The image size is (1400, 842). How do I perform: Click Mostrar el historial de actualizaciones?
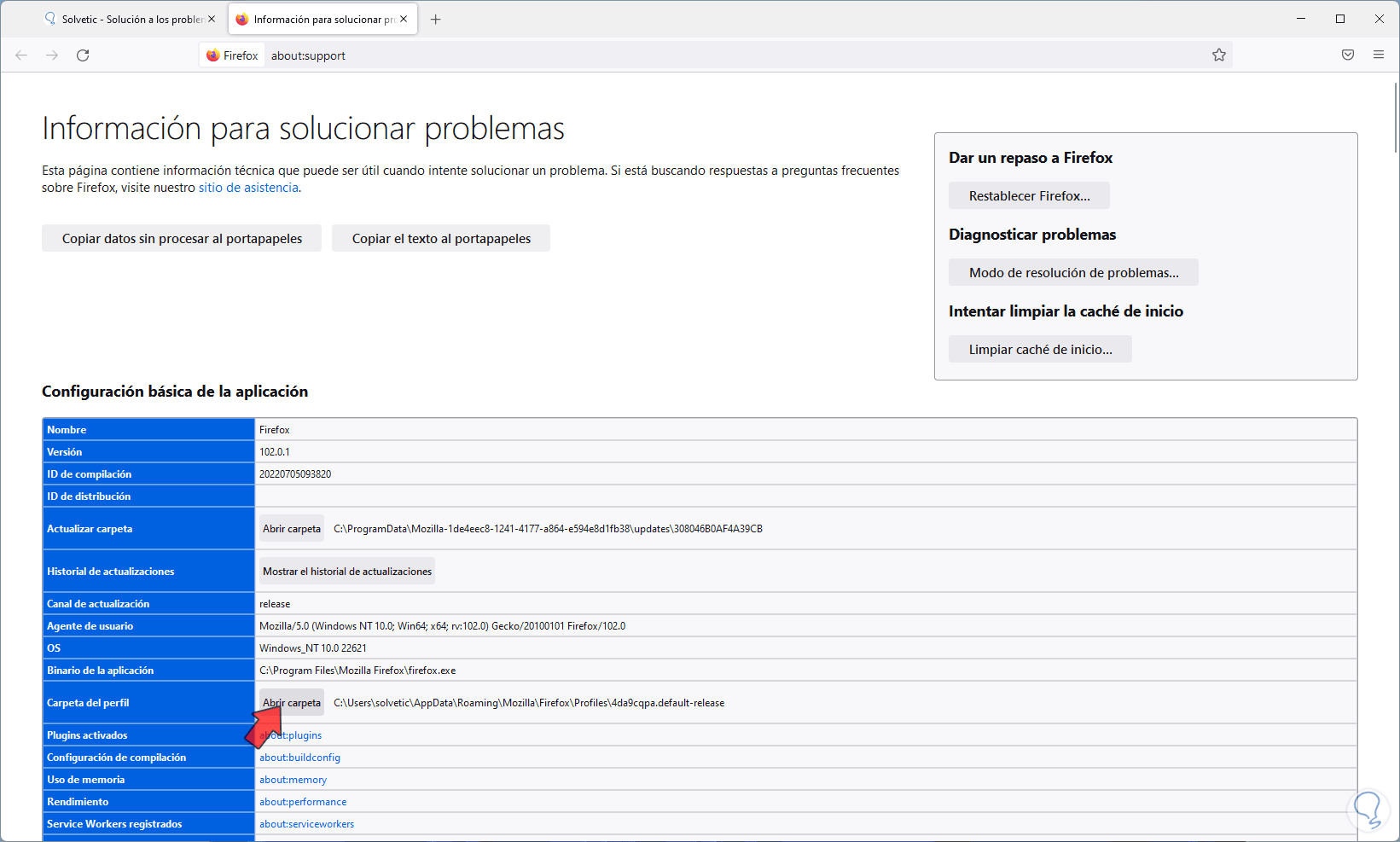(347, 572)
